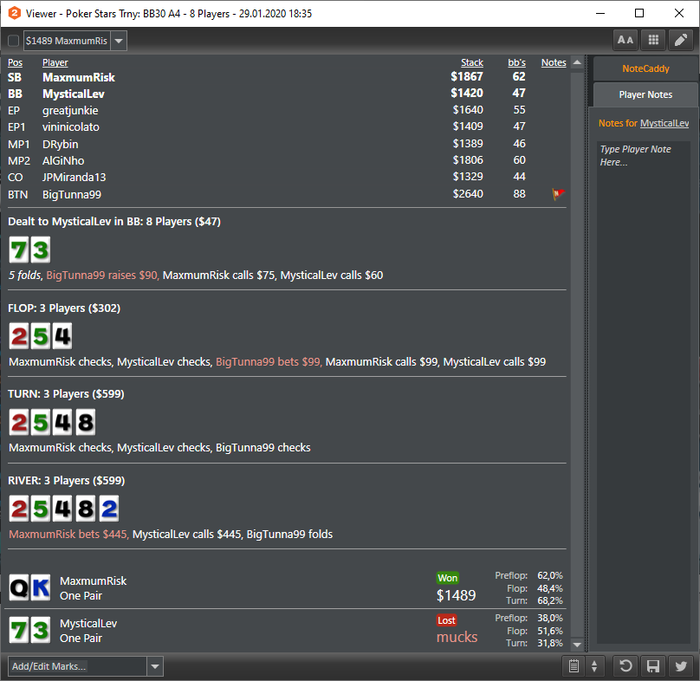Click the Viewer app logo in title bar
This screenshot has height=681, width=700.
click(14, 13)
